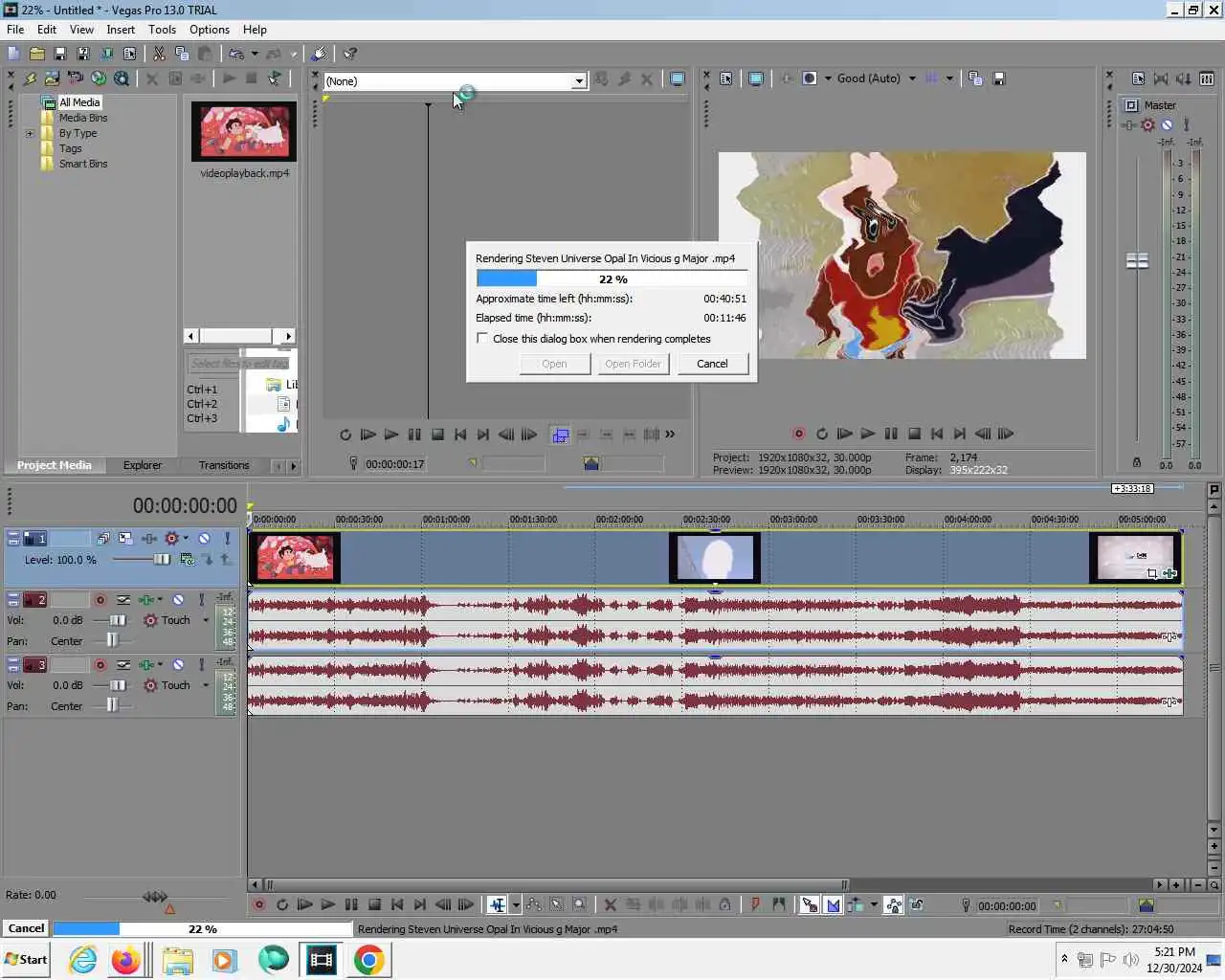Click the New project icon in the main toolbar
The width and height of the screenshot is (1225, 980).
13,54
